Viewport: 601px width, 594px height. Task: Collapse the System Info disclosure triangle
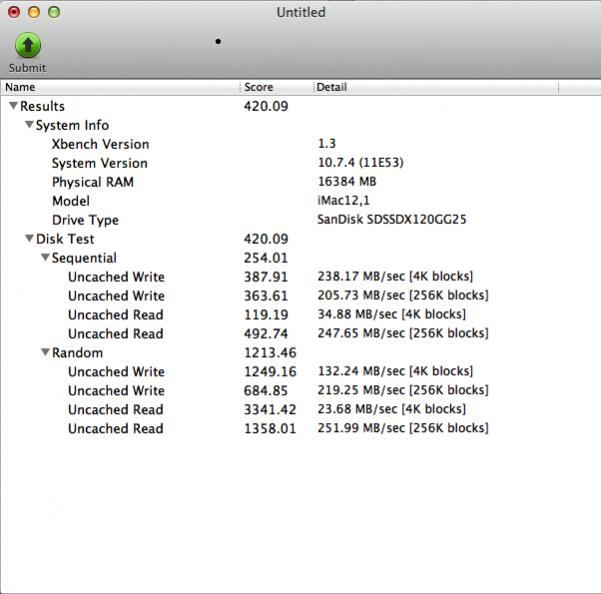(29, 125)
